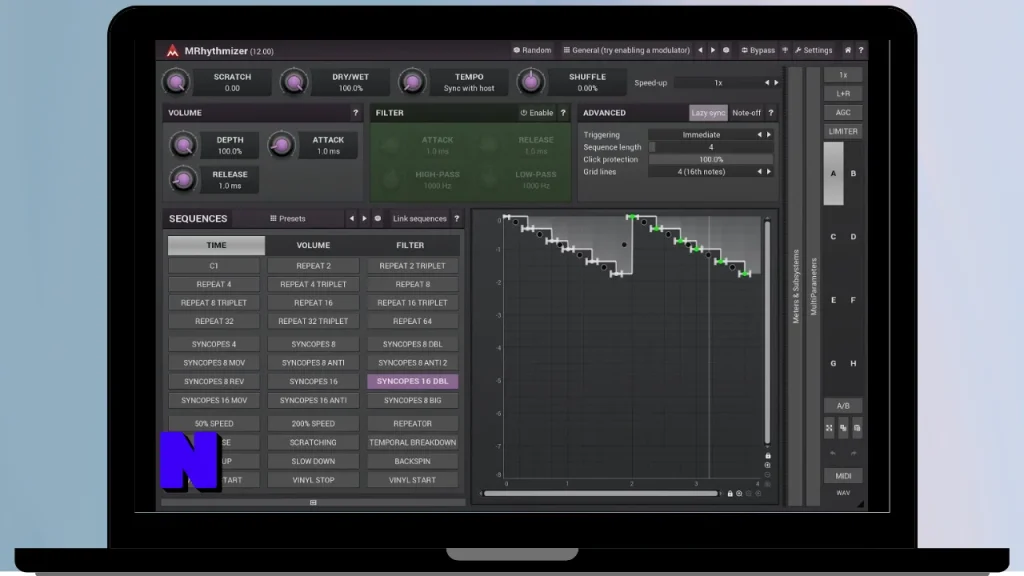1024x576 pixels.
Task: Select preset slot C
Action: (x=833, y=237)
